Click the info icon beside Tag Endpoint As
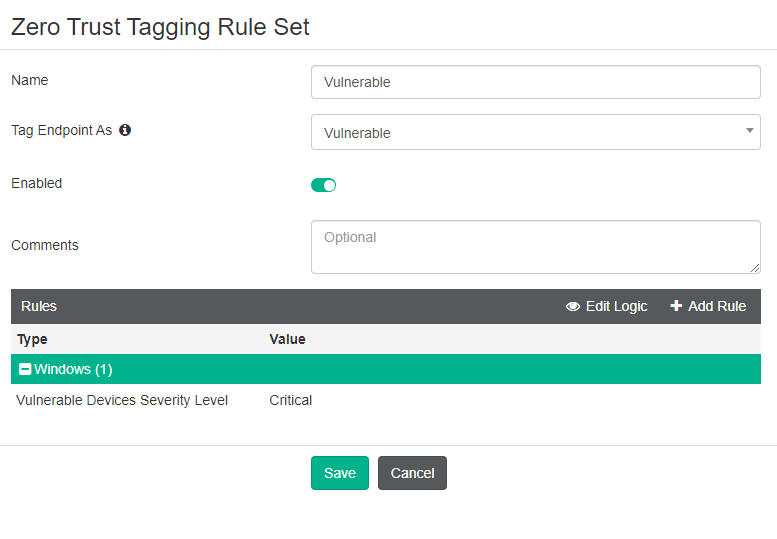Viewport: 777px width, 539px height. click(125, 130)
